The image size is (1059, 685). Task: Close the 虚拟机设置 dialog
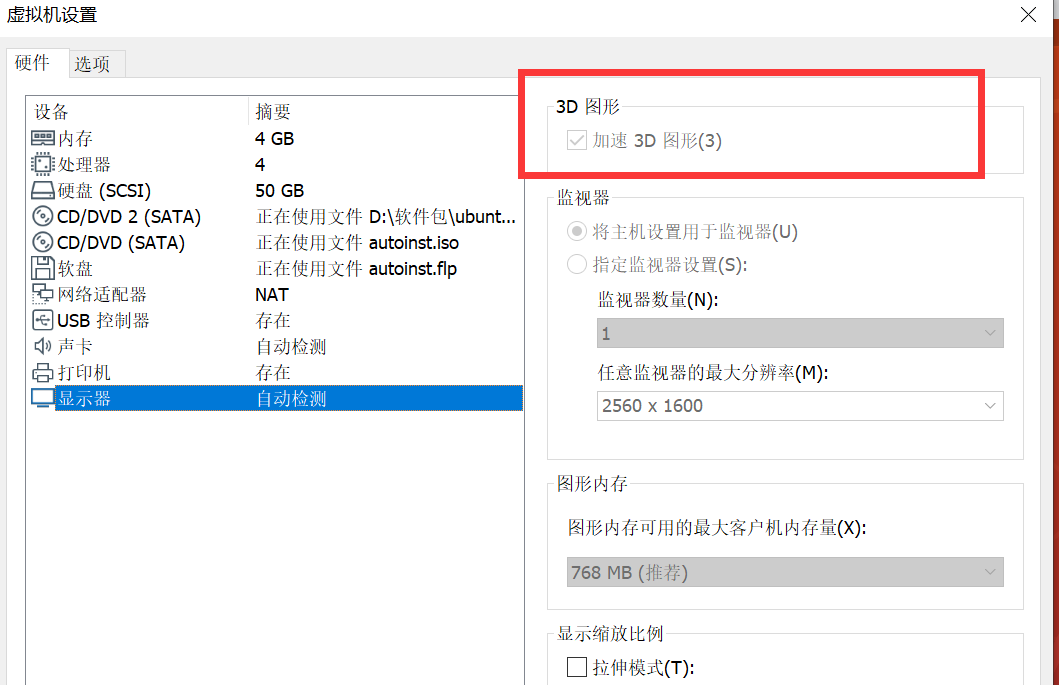[1028, 15]
